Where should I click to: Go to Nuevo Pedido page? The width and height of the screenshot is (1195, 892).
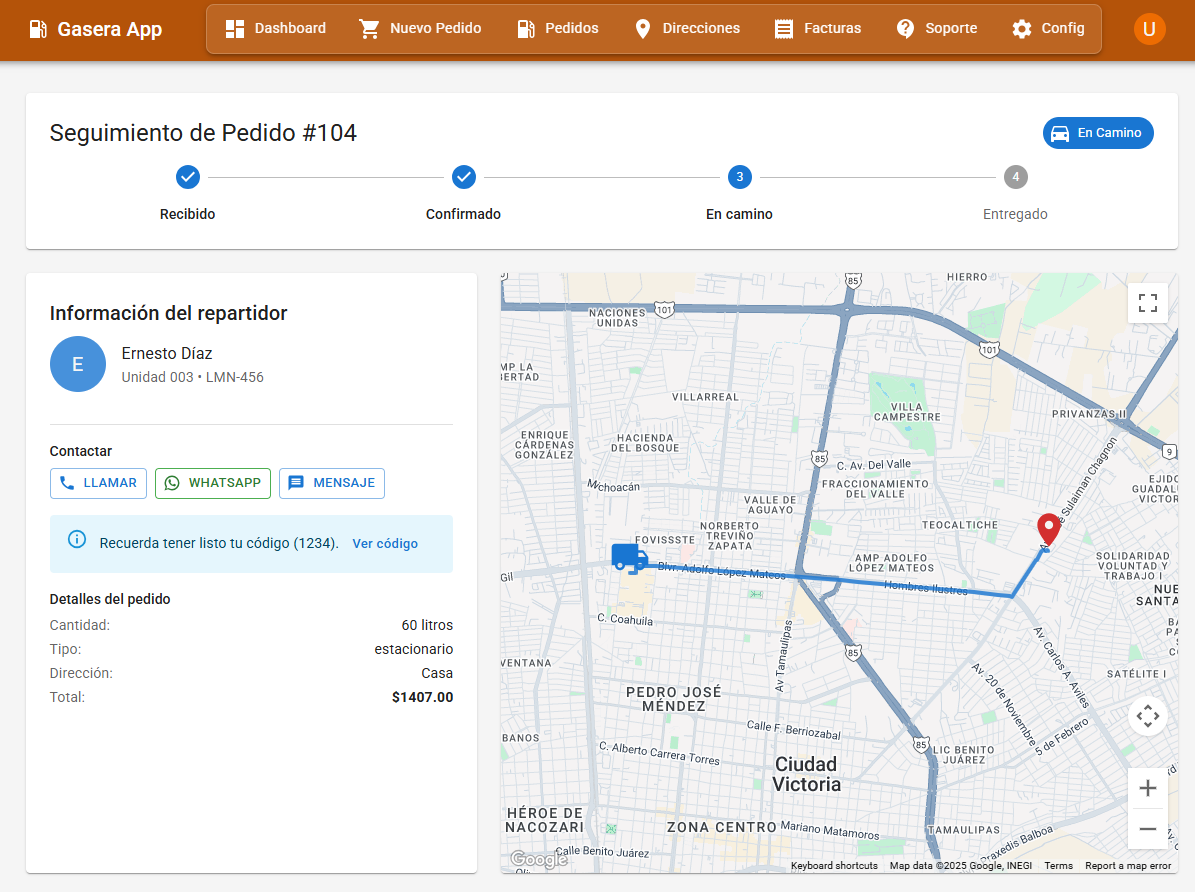(x=421, y=29)
